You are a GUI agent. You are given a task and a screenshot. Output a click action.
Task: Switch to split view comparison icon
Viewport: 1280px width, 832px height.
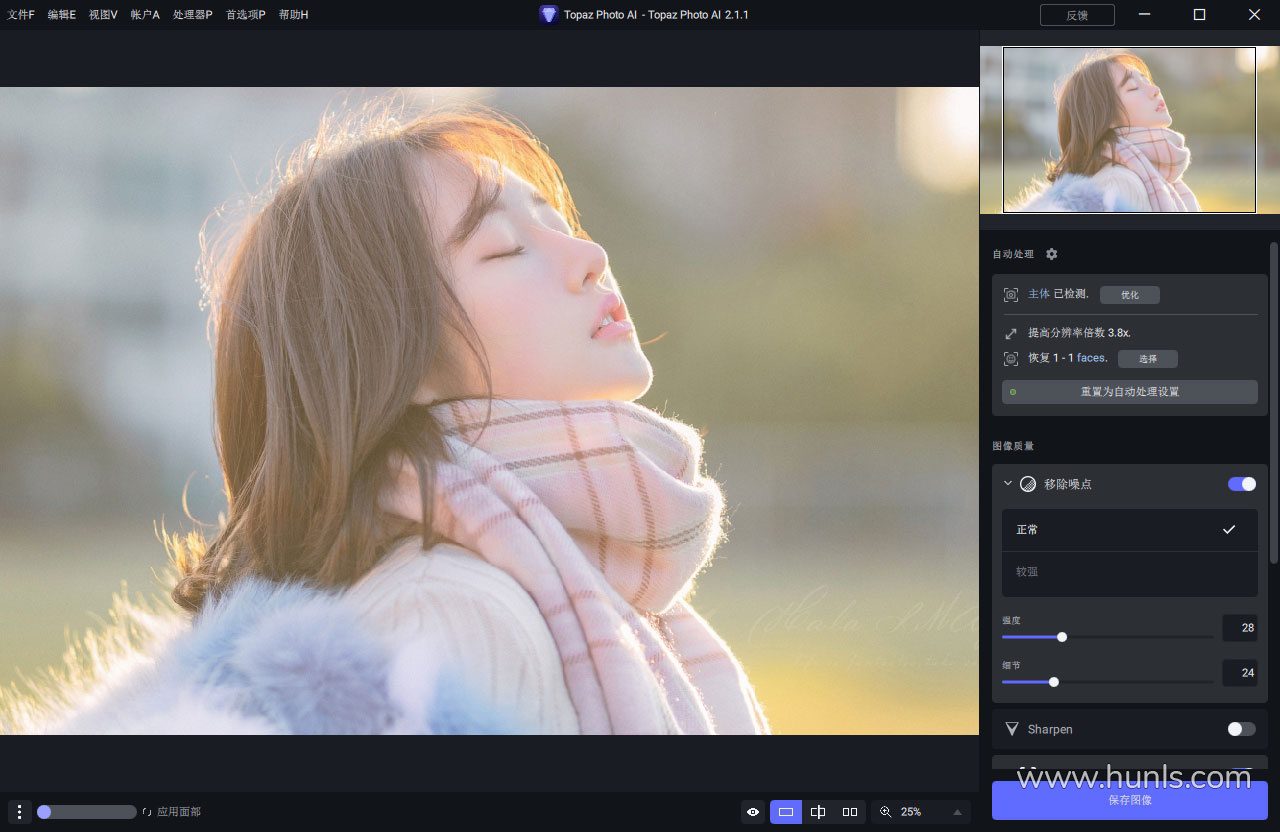[x=818, y=812]
